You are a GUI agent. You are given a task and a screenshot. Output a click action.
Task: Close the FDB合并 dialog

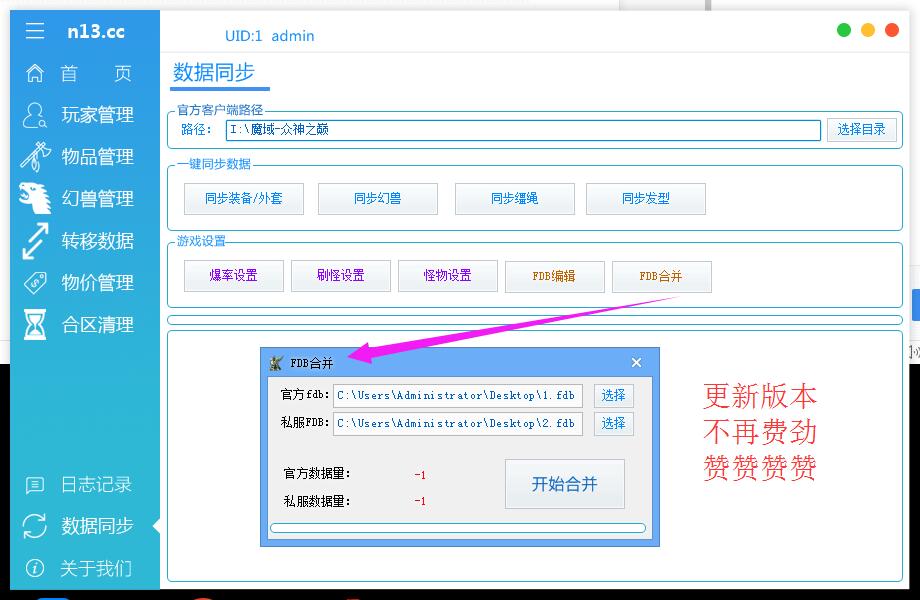[x=637, y=363]
